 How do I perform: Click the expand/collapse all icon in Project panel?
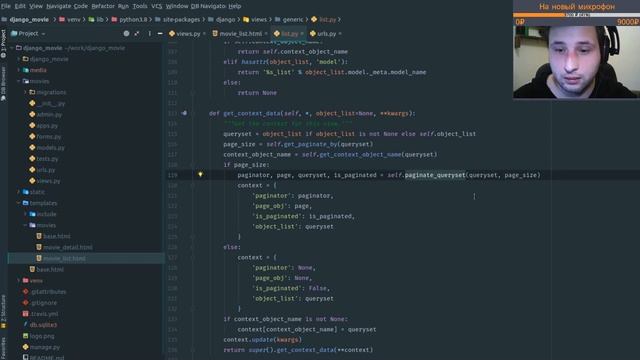click(137, 33)
